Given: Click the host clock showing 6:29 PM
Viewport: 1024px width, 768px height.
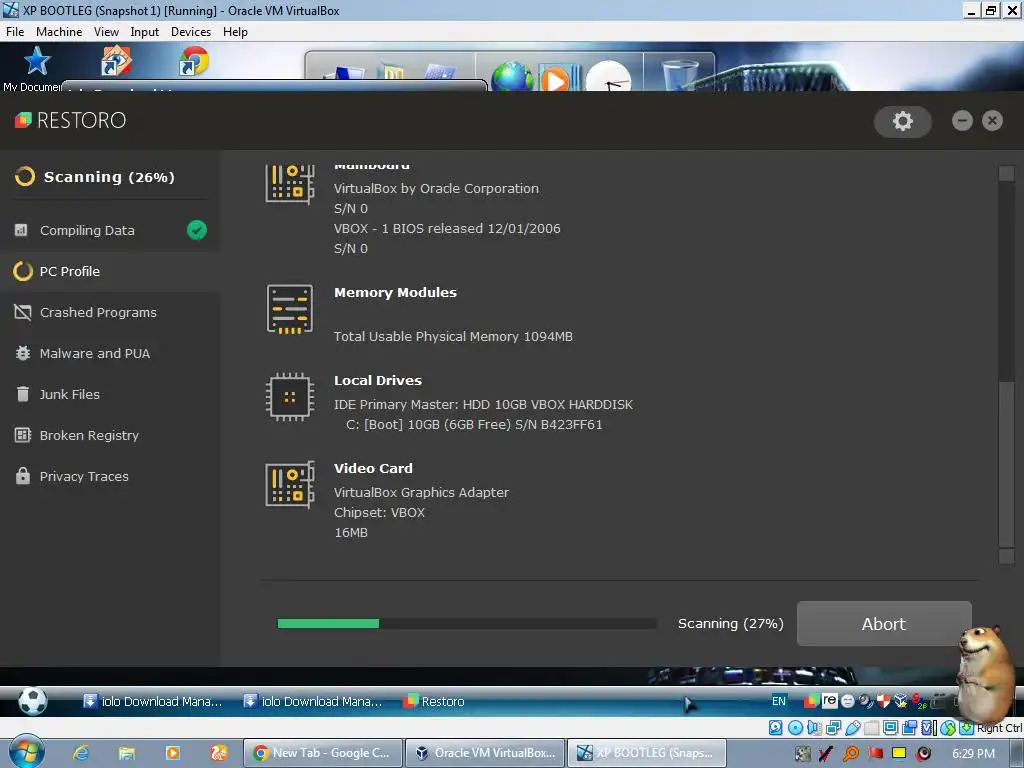Looking at the screenshot, I should pos(973,753).
